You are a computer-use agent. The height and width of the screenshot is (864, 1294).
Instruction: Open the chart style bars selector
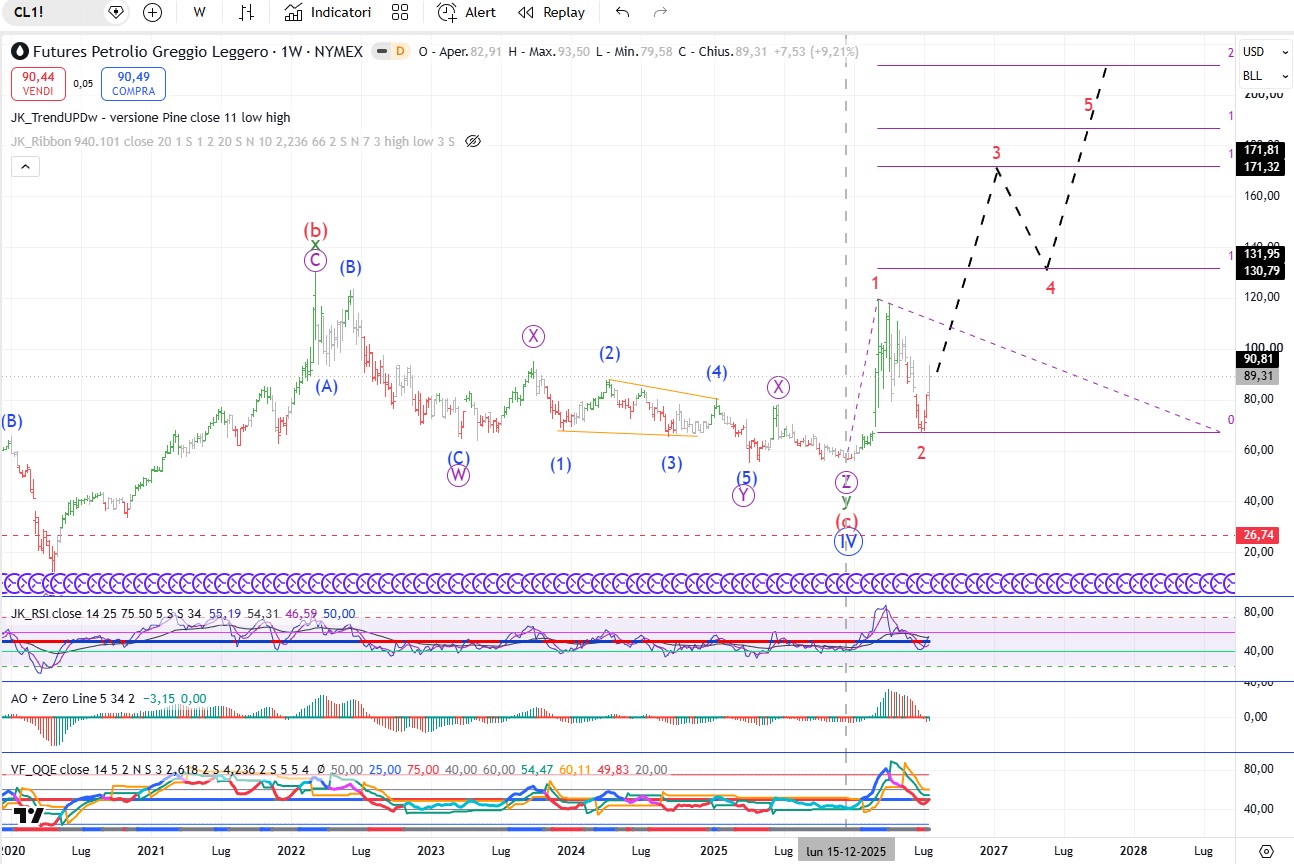(x=246, y=12)
